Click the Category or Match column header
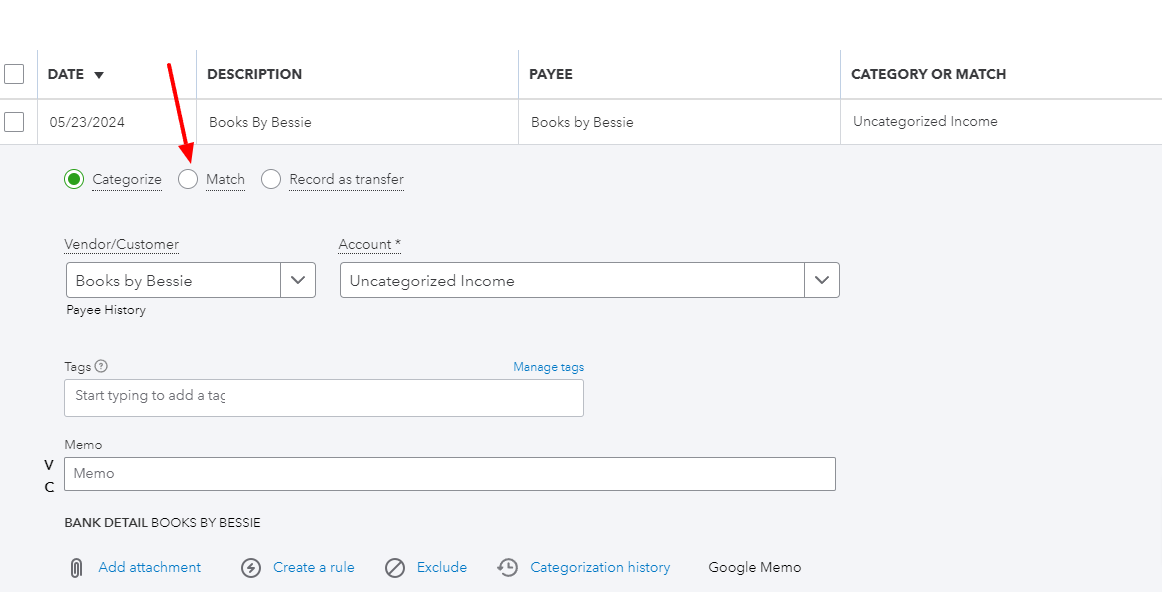1162x592 pixels. 928,74
